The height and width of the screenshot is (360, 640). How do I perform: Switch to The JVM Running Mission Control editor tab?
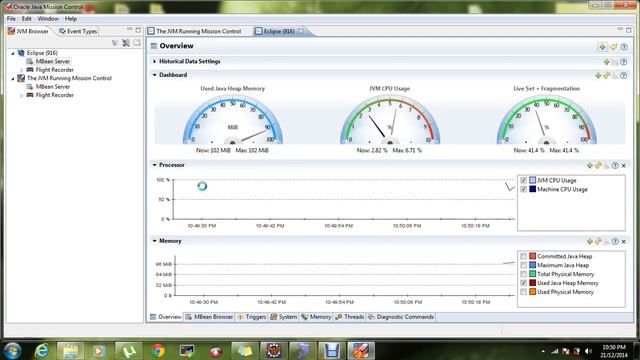(x=195, y=31)
